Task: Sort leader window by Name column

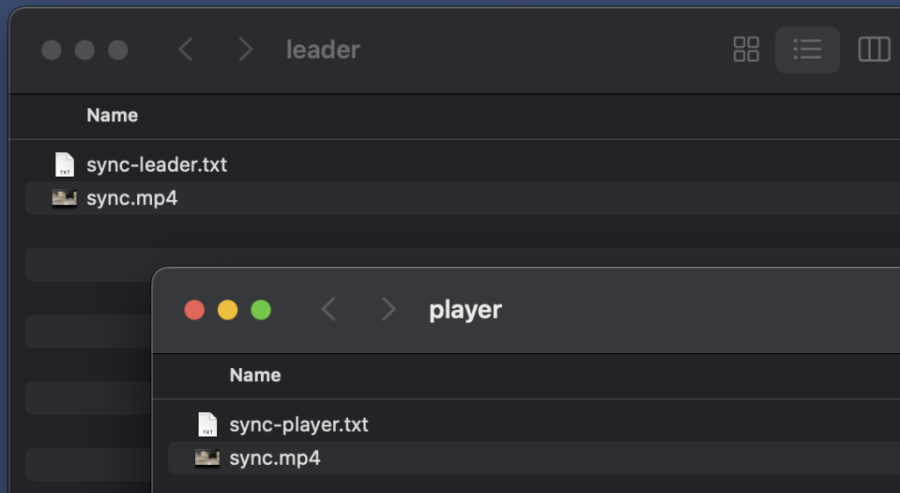Action: pyautogui.click(x=112, y=116)
